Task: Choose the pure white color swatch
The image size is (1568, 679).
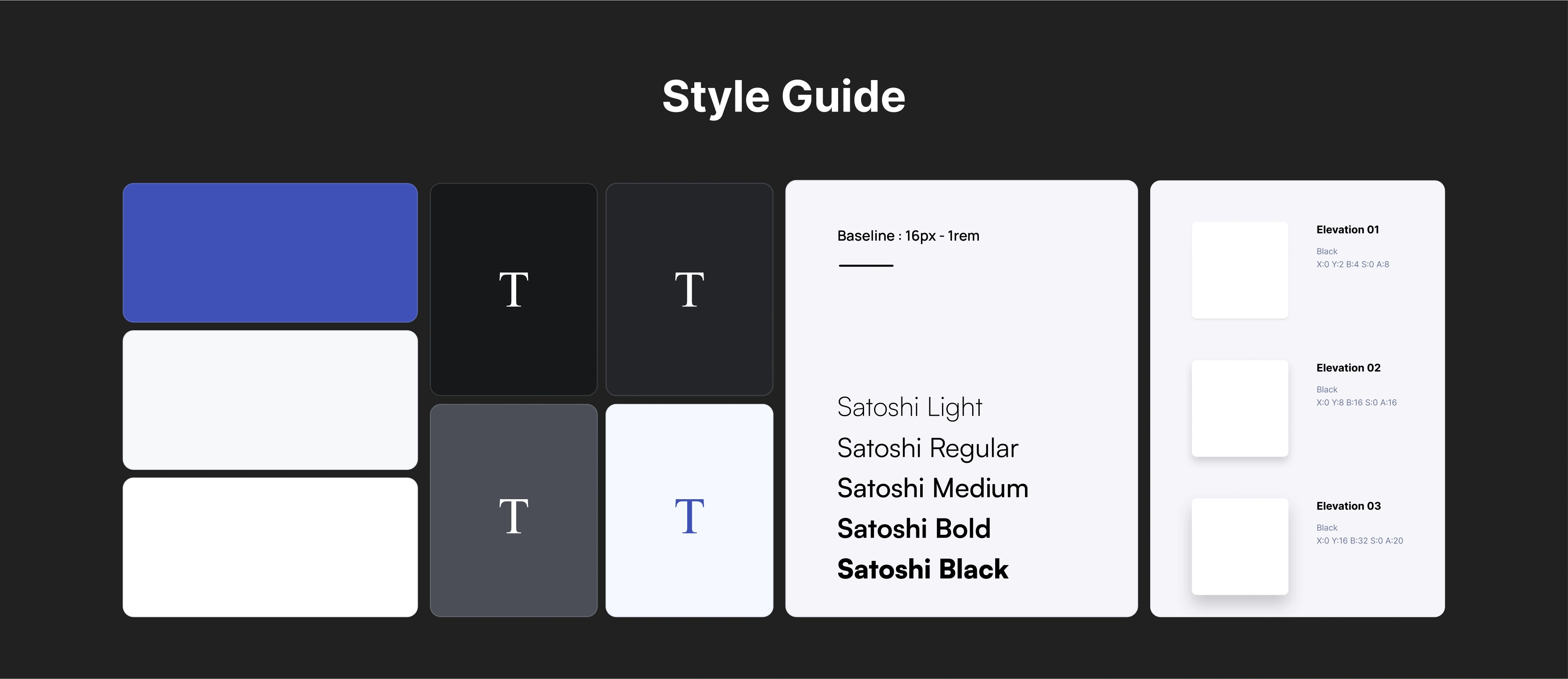Action: click(x=270, y=547)
